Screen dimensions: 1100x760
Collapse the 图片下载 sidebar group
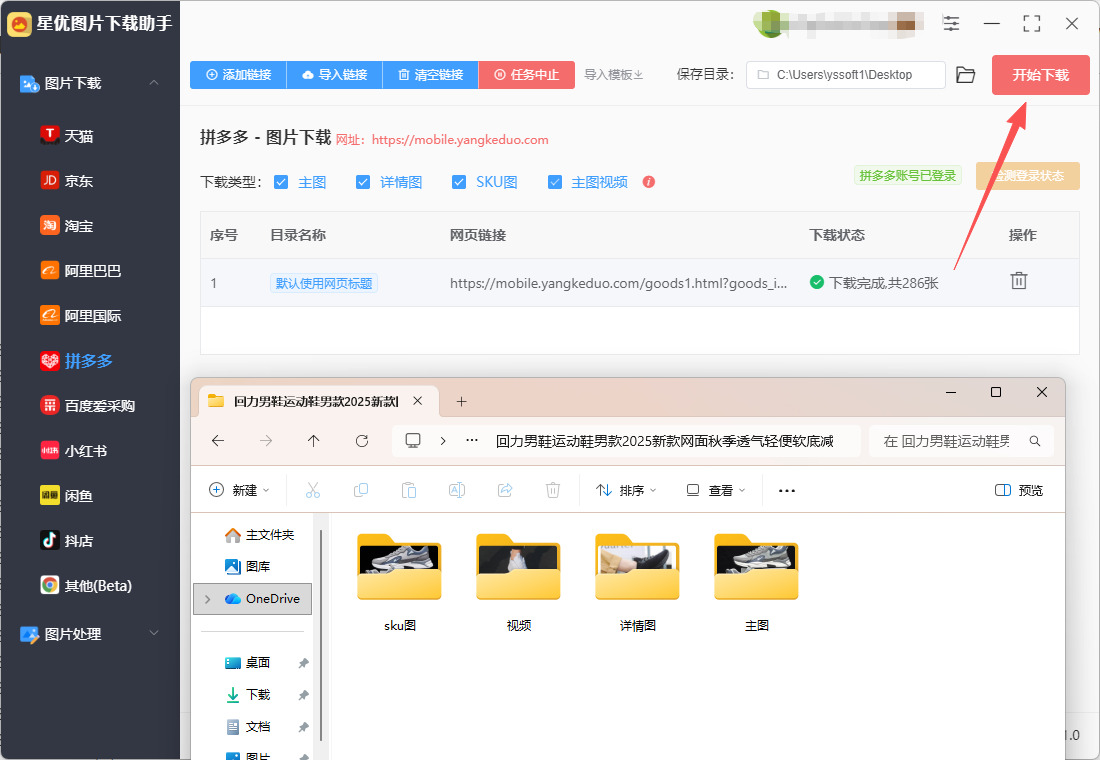pos(154,83)
